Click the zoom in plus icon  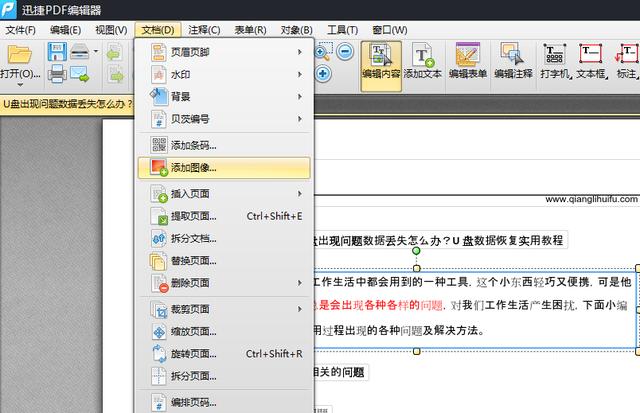click(x=323, y=74)
